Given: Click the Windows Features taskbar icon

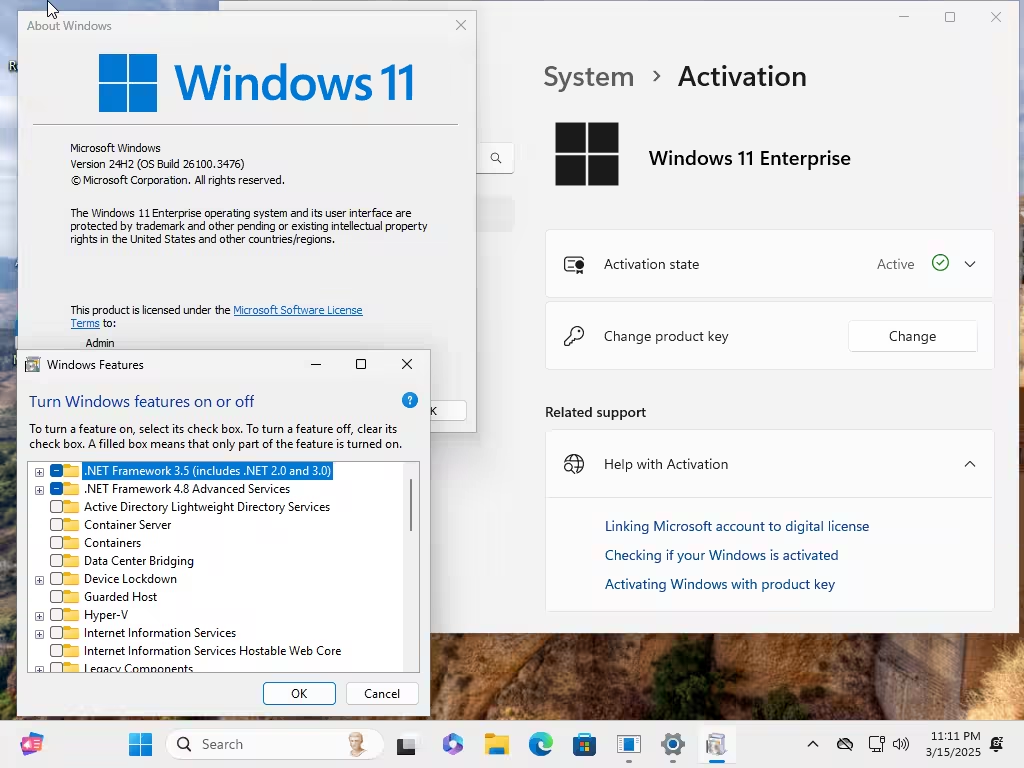Looking at the screenshot, I should 716,744.
